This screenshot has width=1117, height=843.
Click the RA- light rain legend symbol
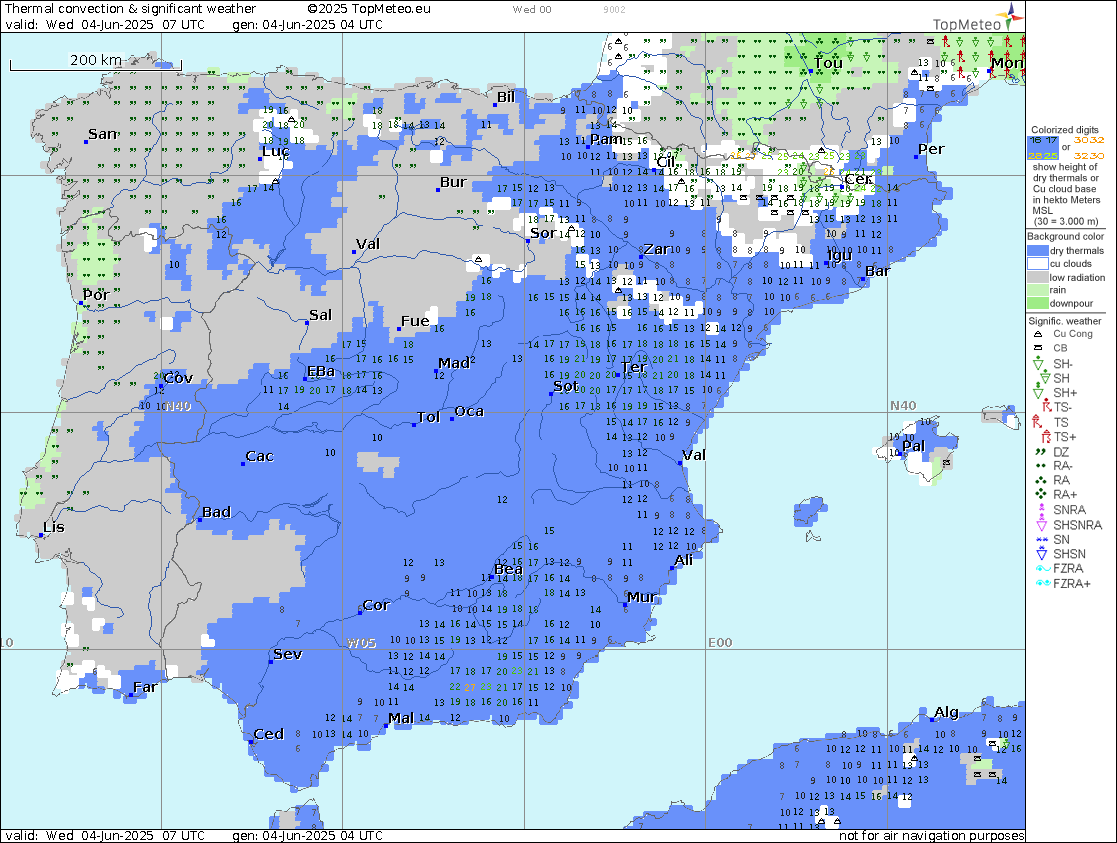pos(1041,466)
